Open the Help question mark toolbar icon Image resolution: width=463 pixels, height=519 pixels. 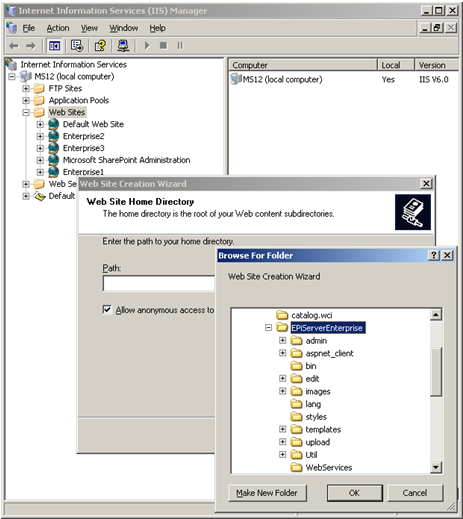(x=100, y=46)
